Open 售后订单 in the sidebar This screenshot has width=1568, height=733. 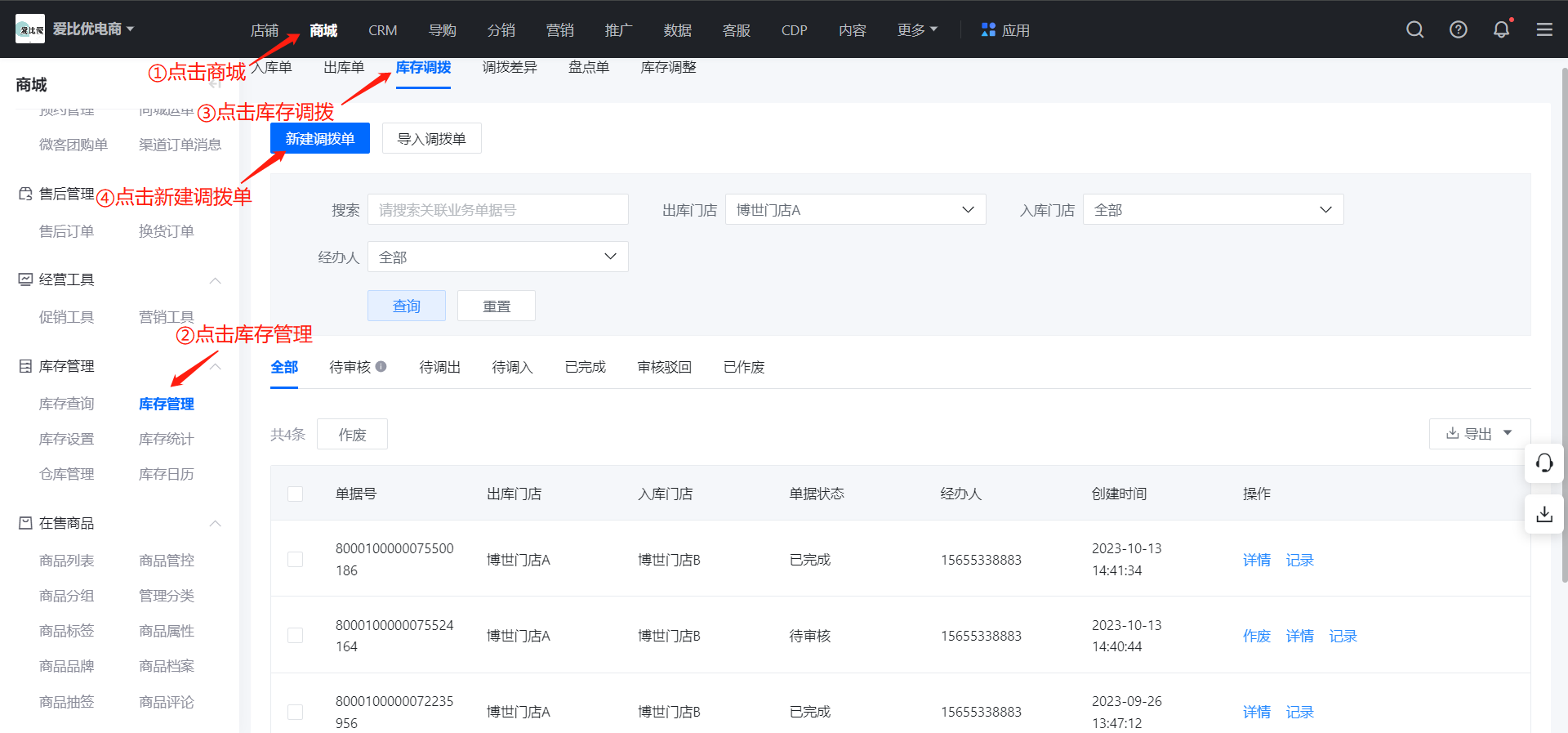(x=67, y=231)
